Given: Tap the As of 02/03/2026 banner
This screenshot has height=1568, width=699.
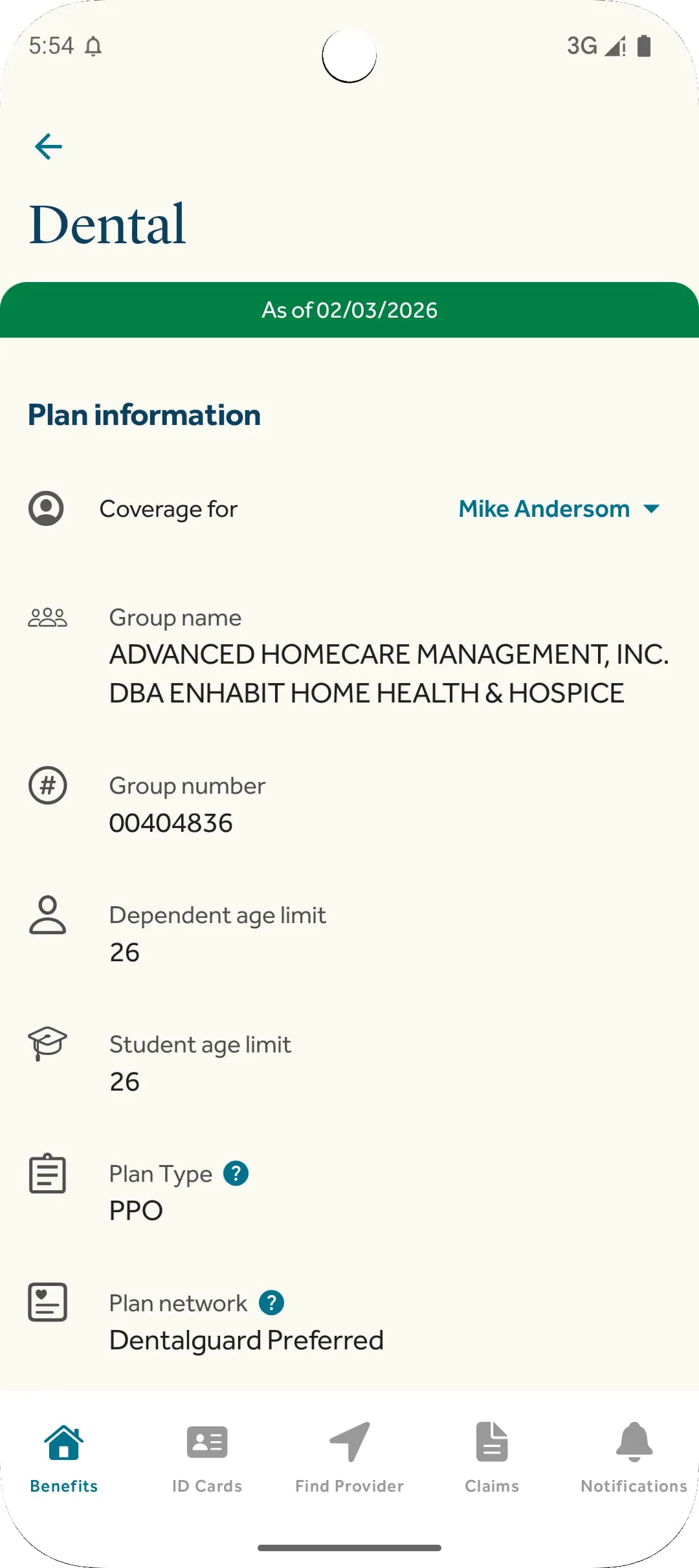Looking at the screenshot, I should (349, 310).
